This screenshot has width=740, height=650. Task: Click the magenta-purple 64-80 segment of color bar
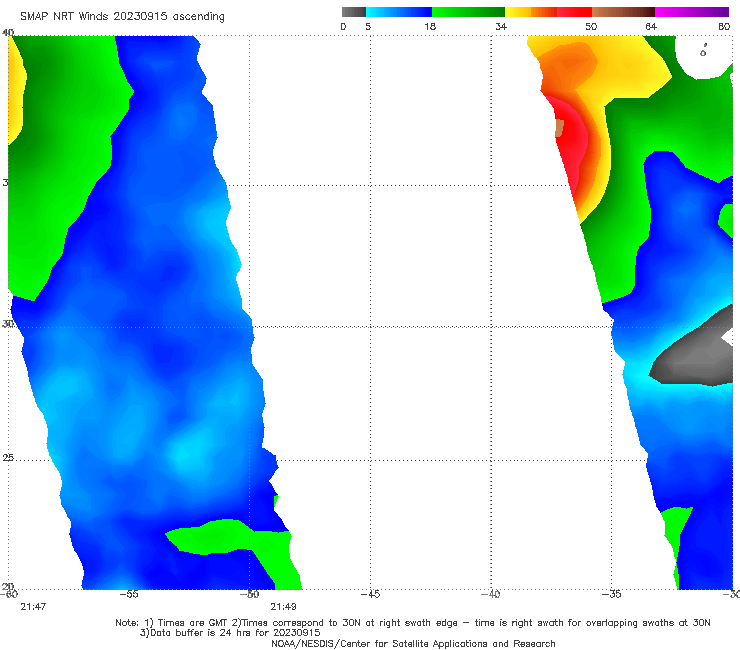coord(692,12)
